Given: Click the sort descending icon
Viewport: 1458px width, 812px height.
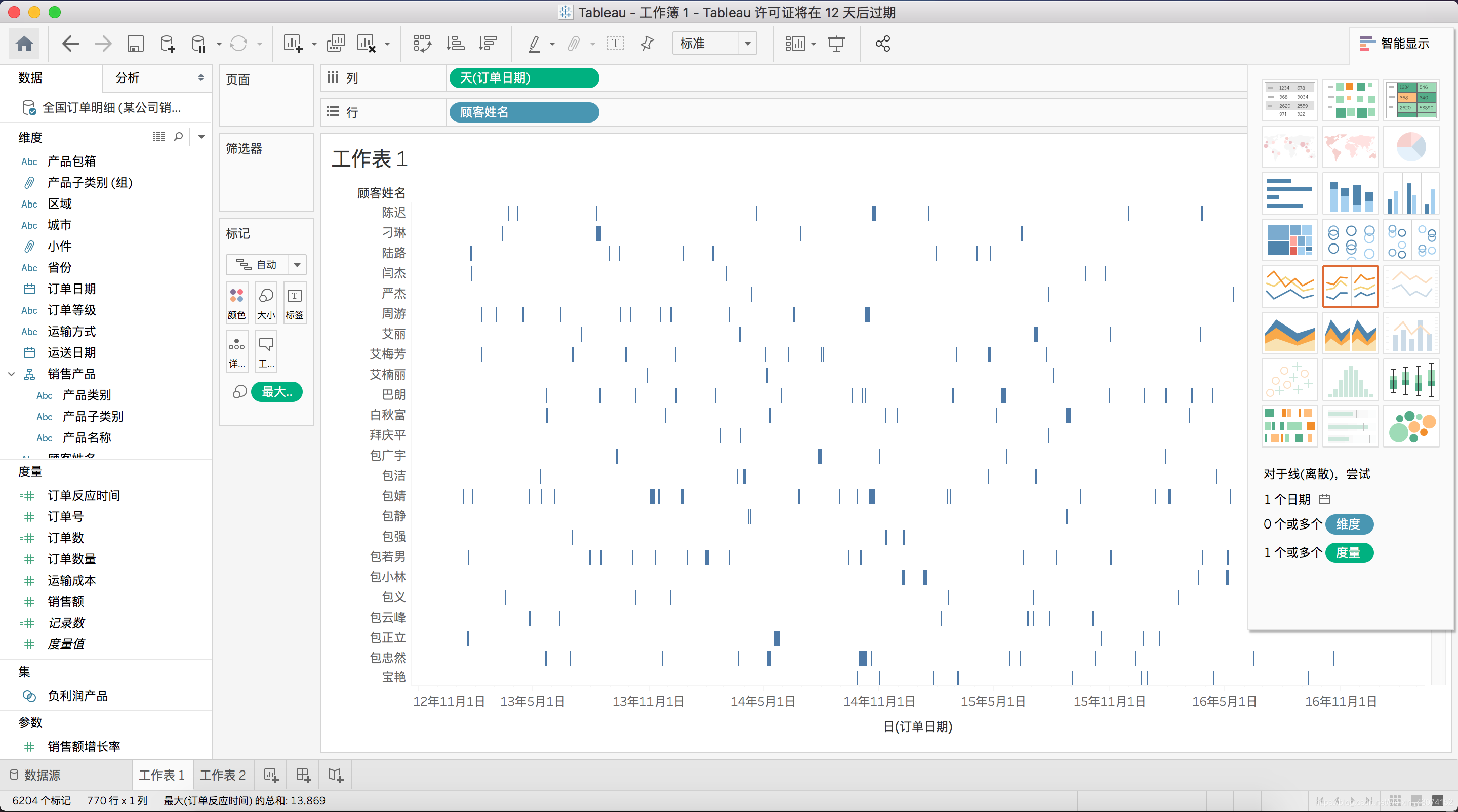Looking at the screenshot, I should 488,44.
